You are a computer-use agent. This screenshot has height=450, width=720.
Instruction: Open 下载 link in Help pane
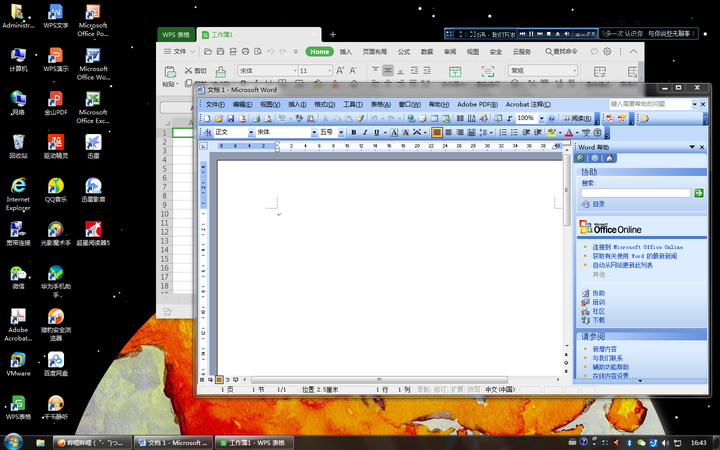tap(598, 320)
